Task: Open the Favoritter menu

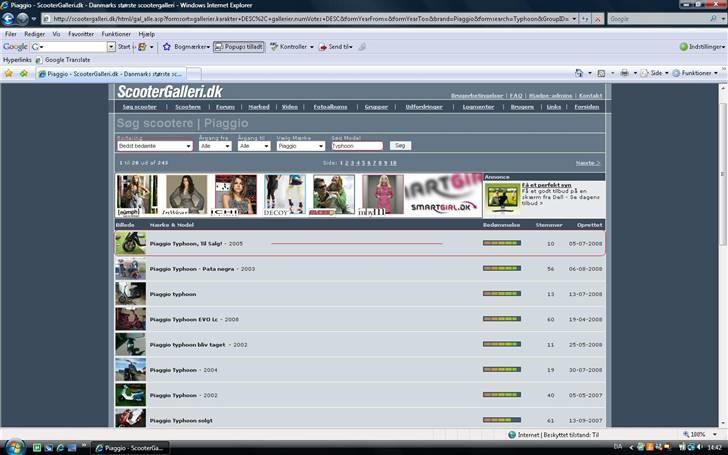Action: (x=81, y=34)
